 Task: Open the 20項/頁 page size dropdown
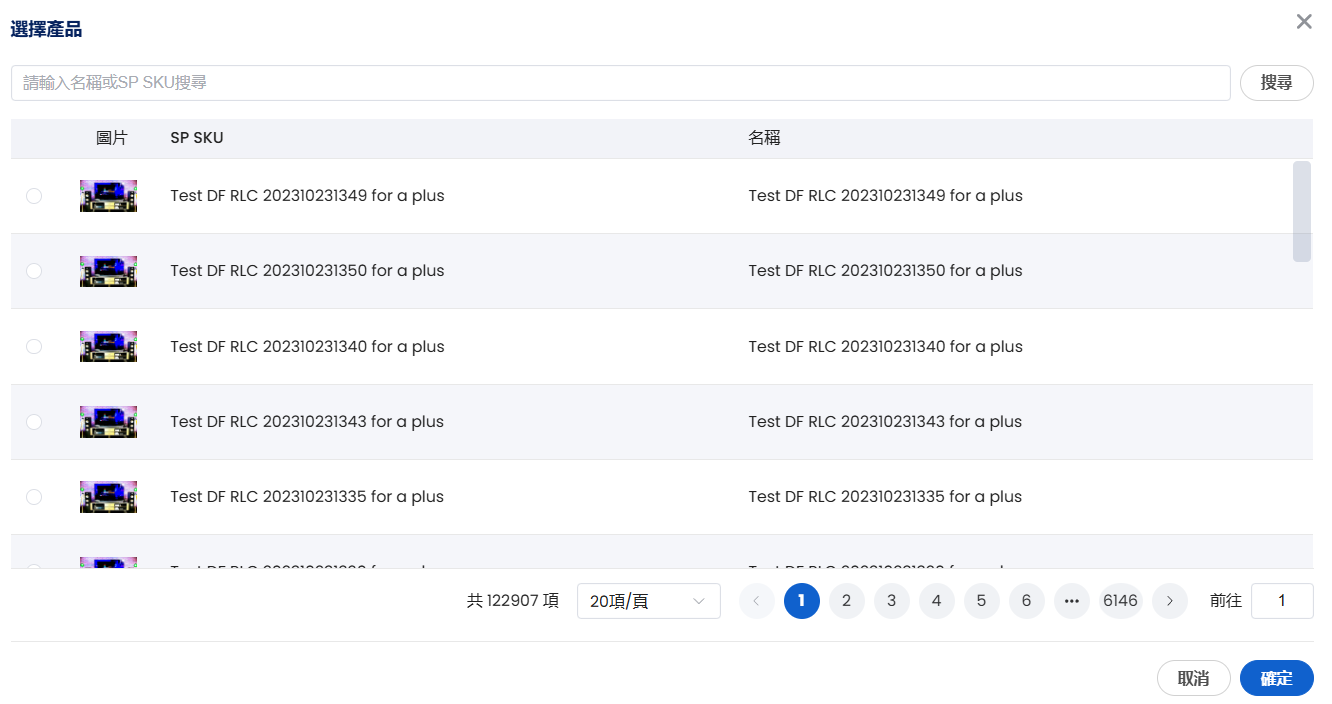[649, 601]
